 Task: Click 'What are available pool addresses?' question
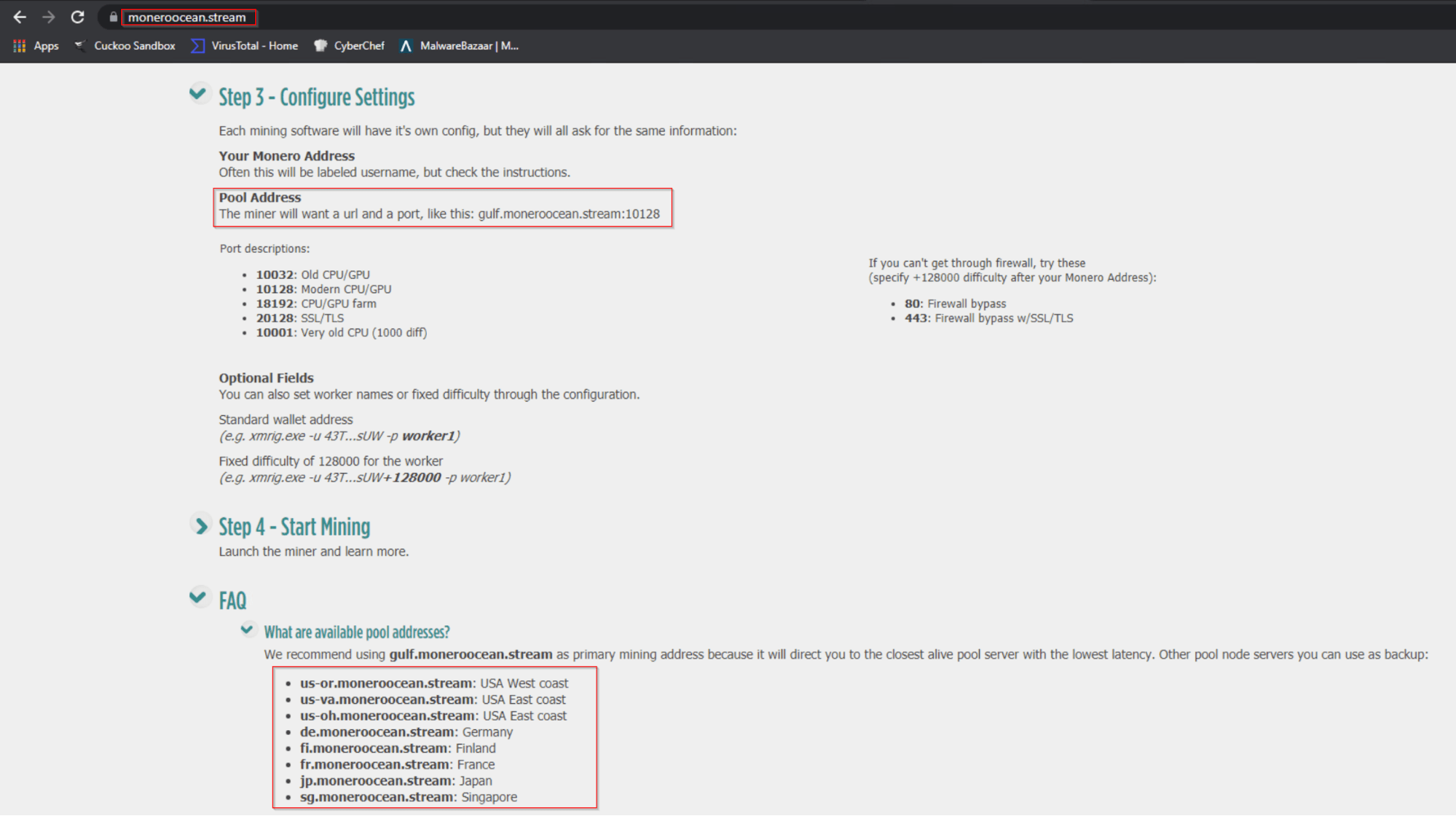point(357,632)
